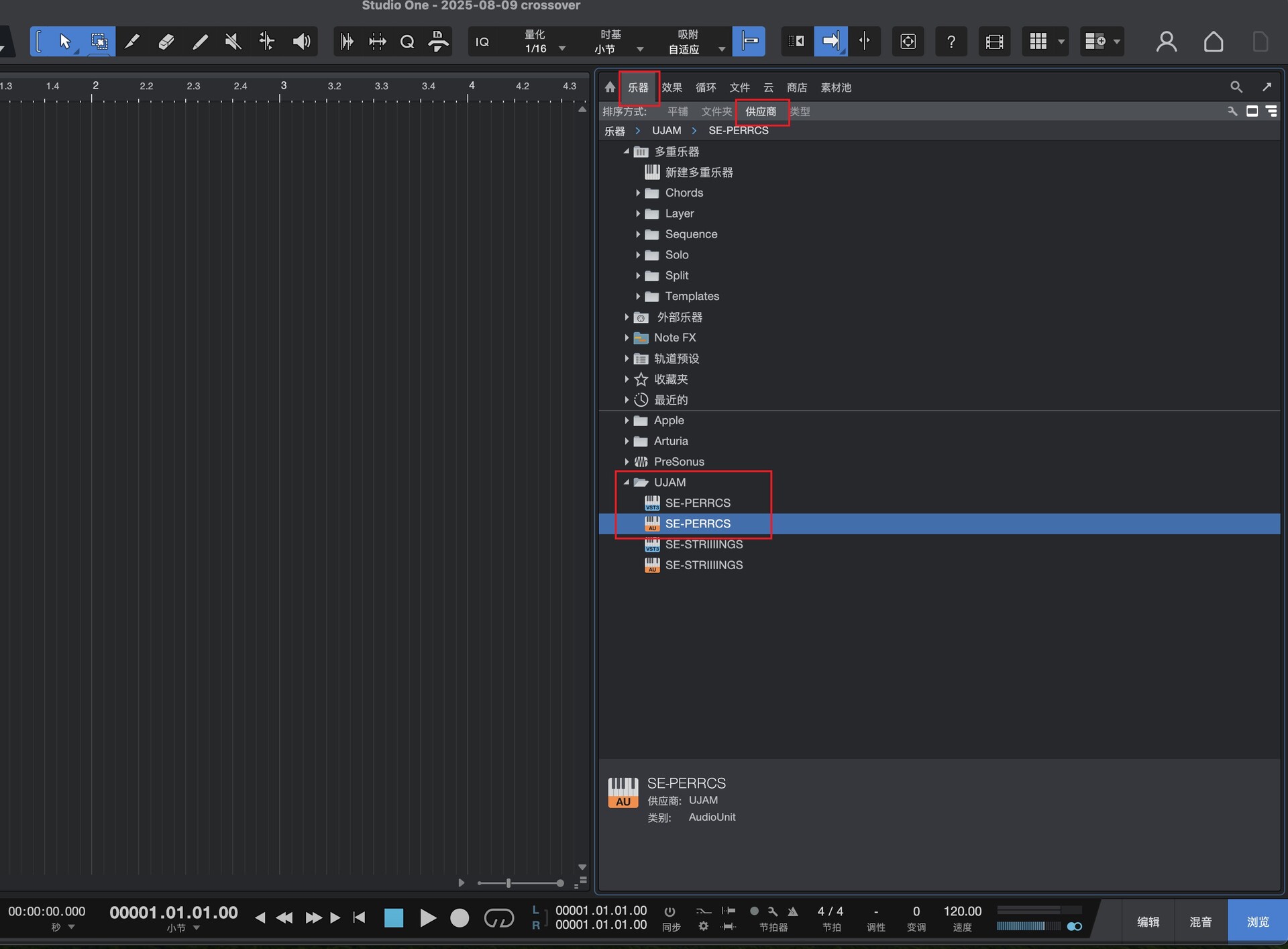Select the Paint (pencil) tool

coord(199,42)
